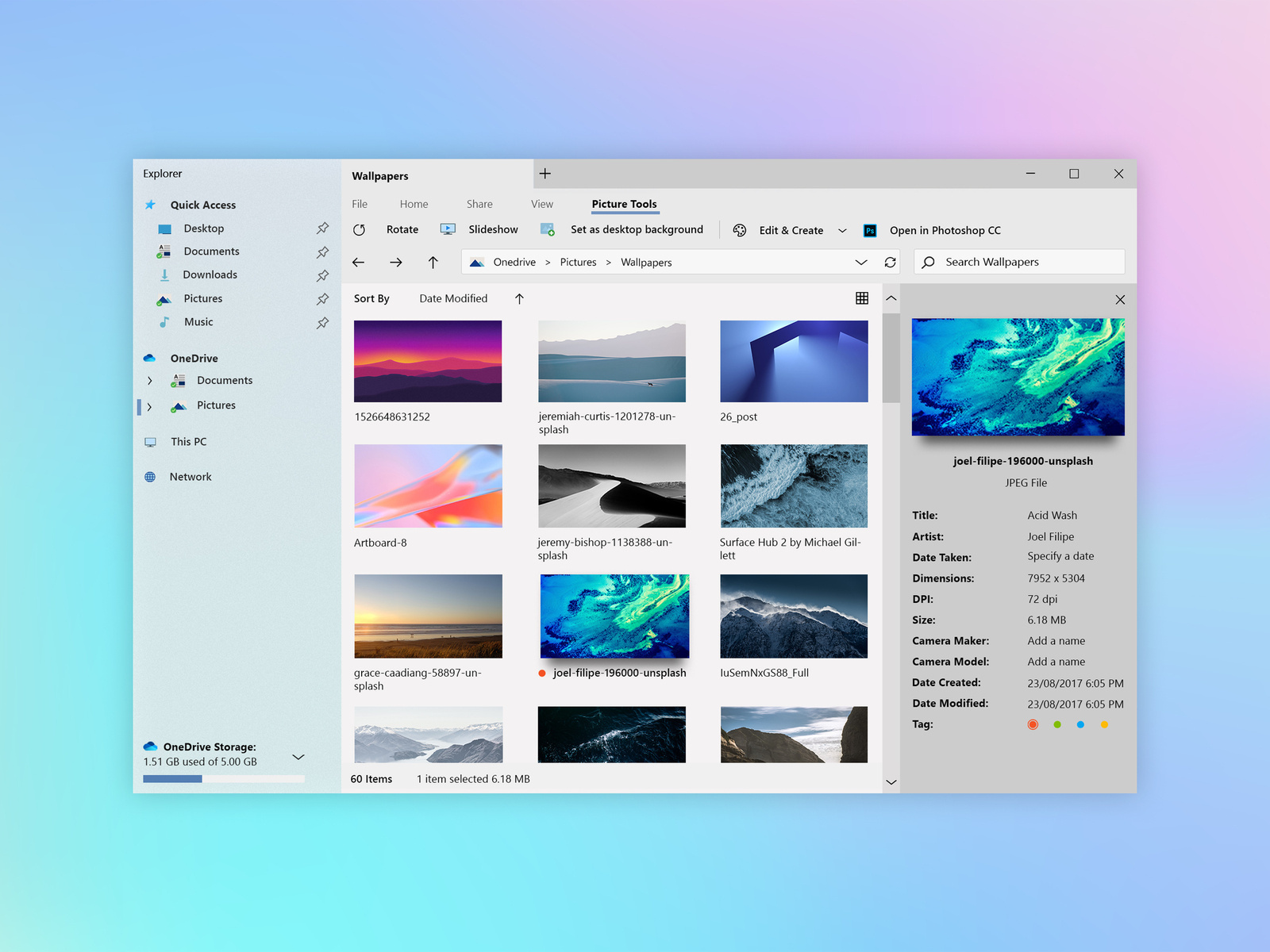The height and width of the screenshot is (952, 1270).
Task: Click Specify a date for Date Taken
Action: [1060, 556]
